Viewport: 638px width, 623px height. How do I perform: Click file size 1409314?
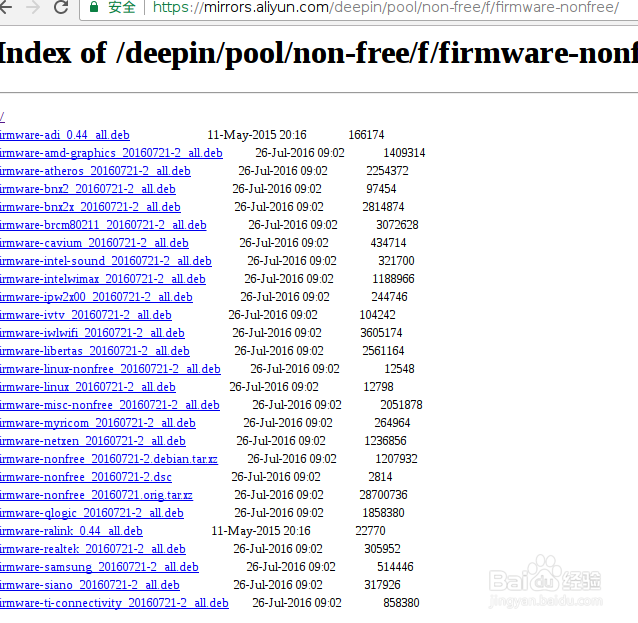tap(404, 153)
